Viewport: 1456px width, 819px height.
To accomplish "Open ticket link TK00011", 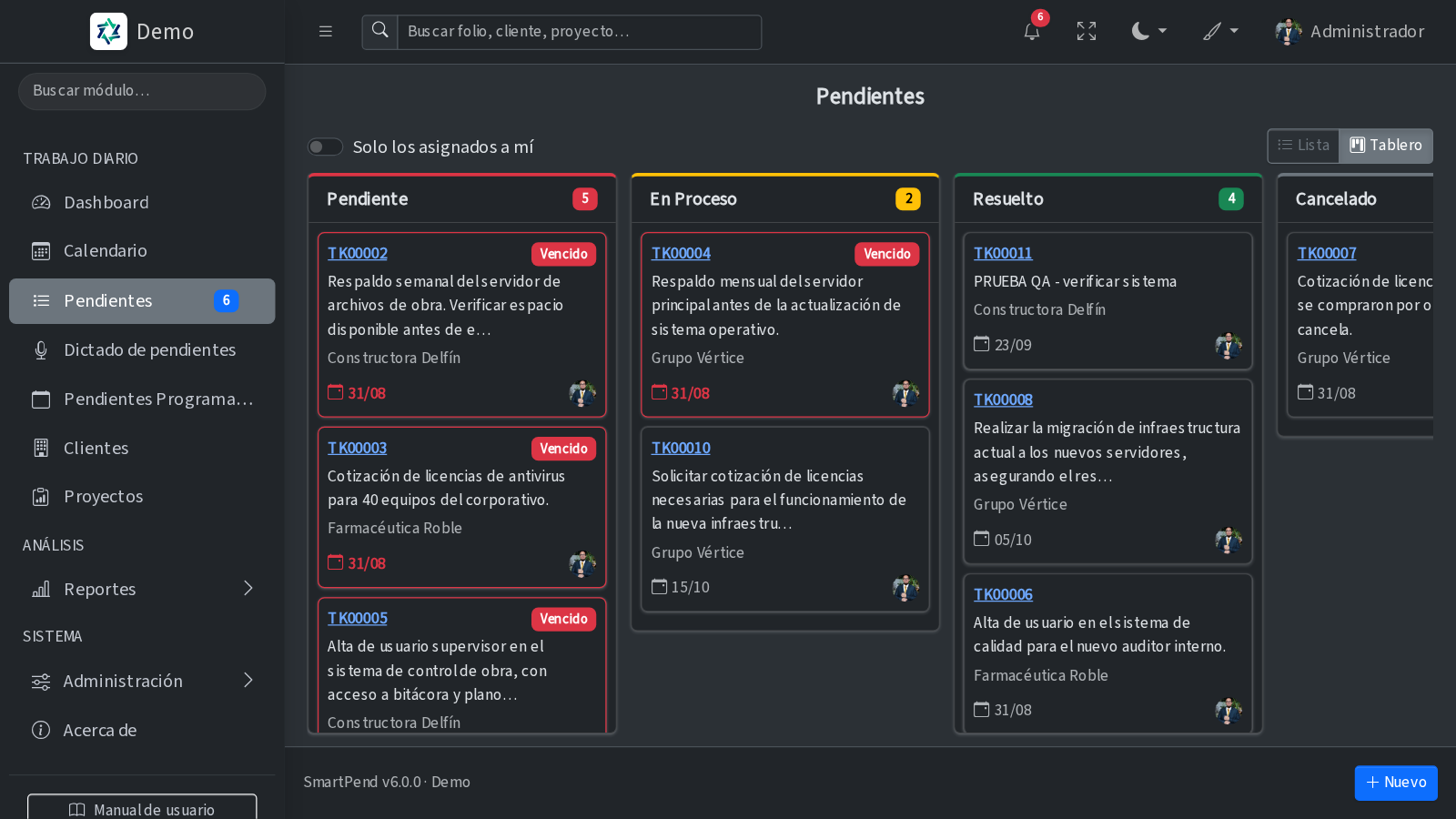I will tap(1003, 254).
